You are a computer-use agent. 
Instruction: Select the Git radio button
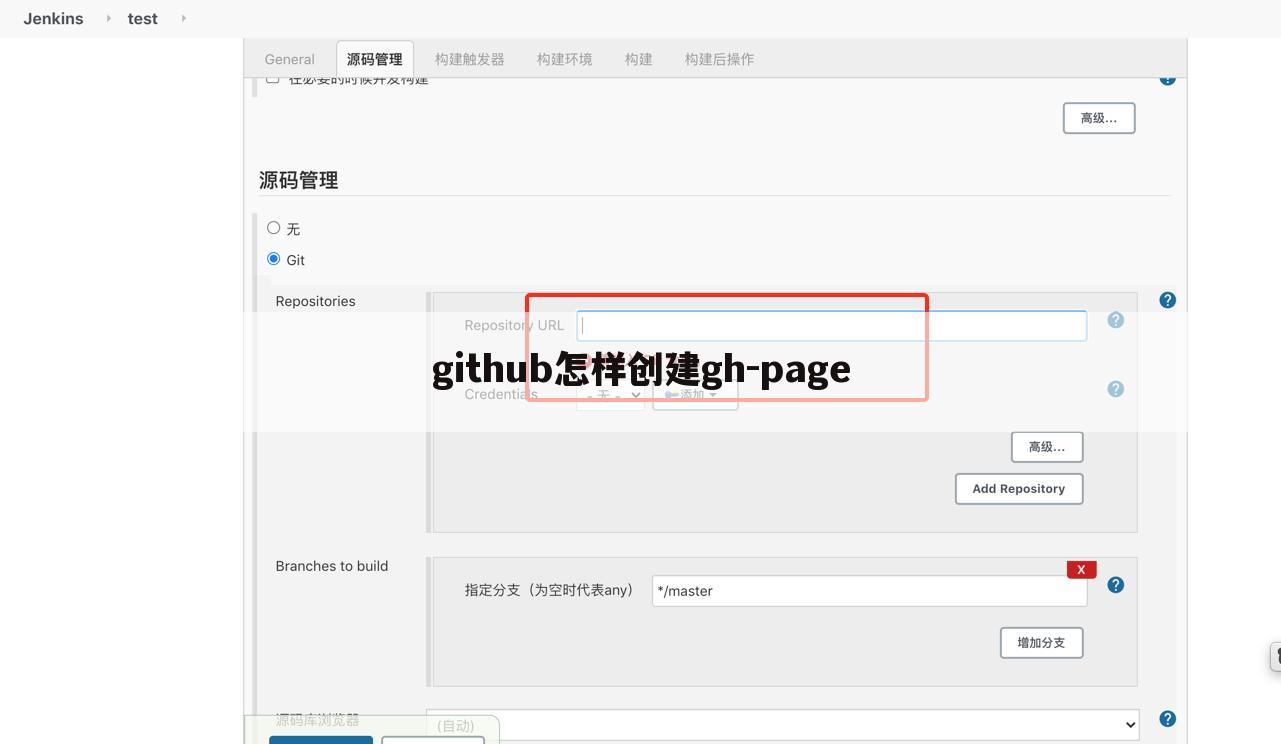pos(273,258)
